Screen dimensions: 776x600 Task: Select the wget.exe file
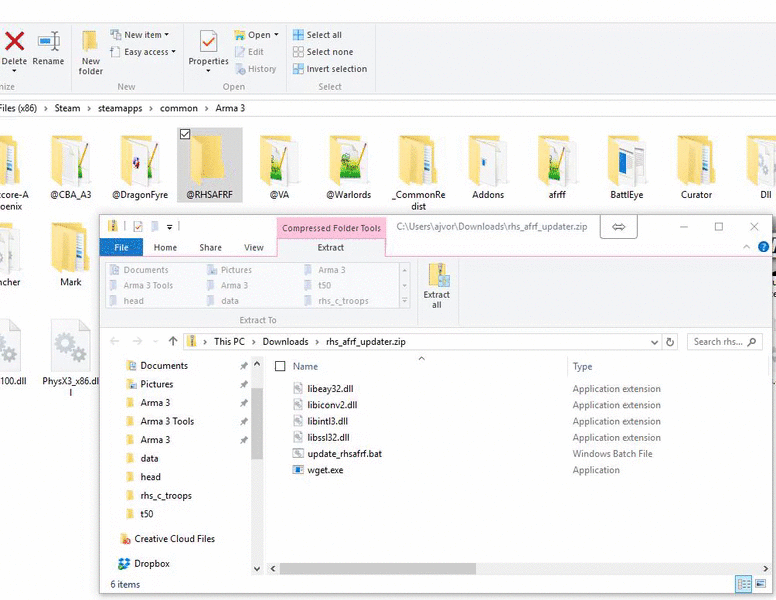325,470
